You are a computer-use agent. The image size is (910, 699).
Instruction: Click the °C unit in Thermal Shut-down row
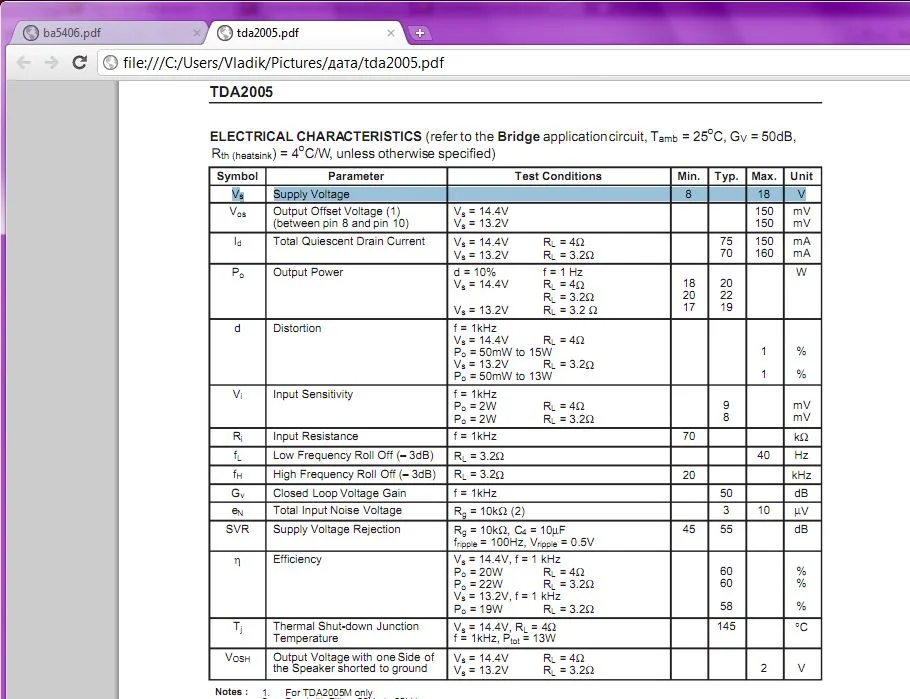(x=801, y=626)
